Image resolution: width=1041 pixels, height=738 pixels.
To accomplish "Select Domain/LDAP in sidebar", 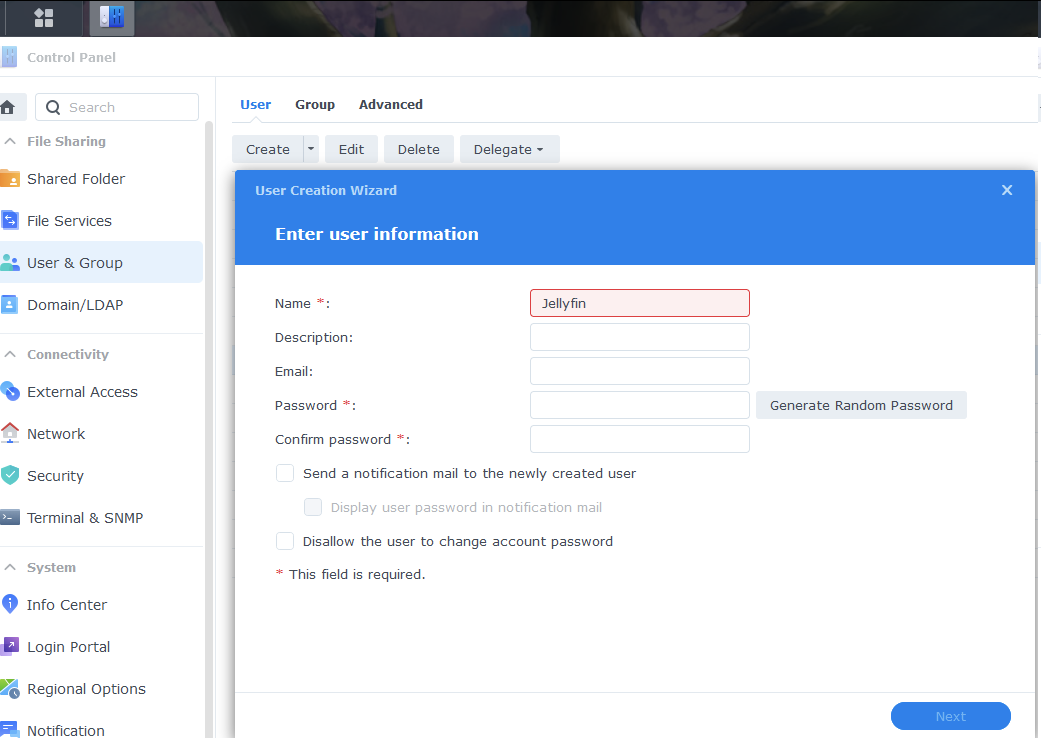I will pyautogui.click(x=75, y=305).
